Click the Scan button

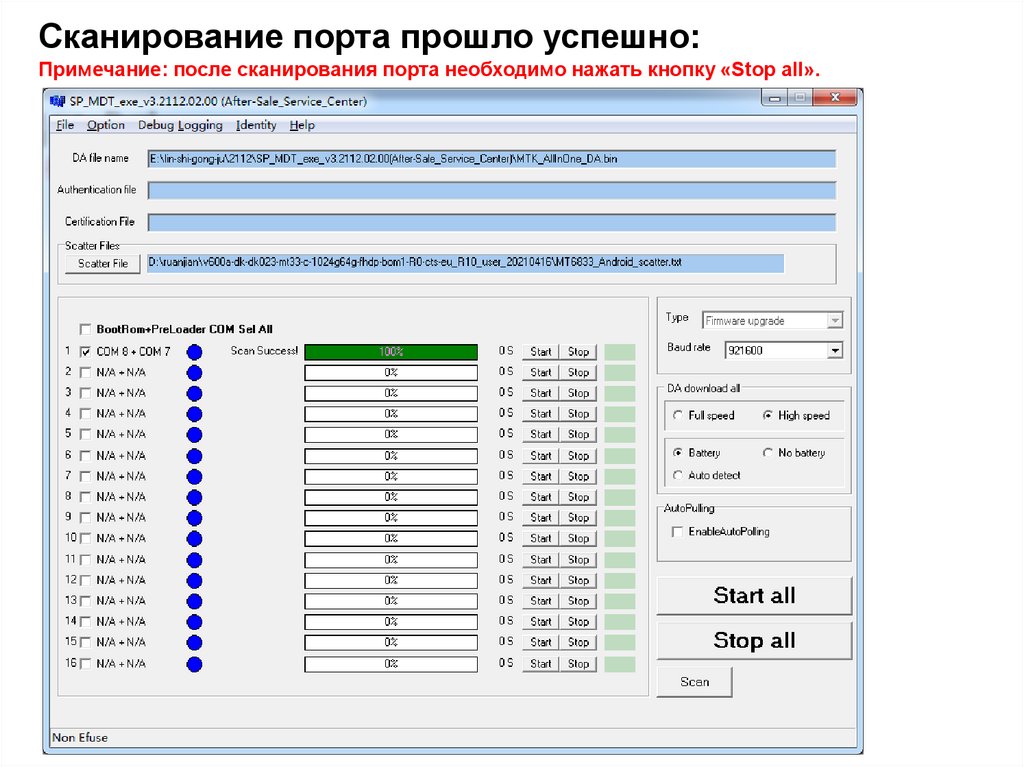(694, 682)
